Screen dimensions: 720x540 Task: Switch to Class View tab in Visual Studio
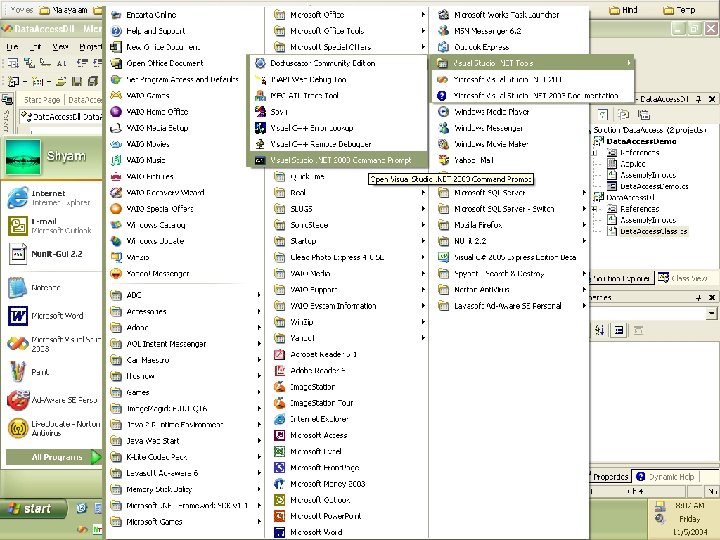(x=683, y=278)
